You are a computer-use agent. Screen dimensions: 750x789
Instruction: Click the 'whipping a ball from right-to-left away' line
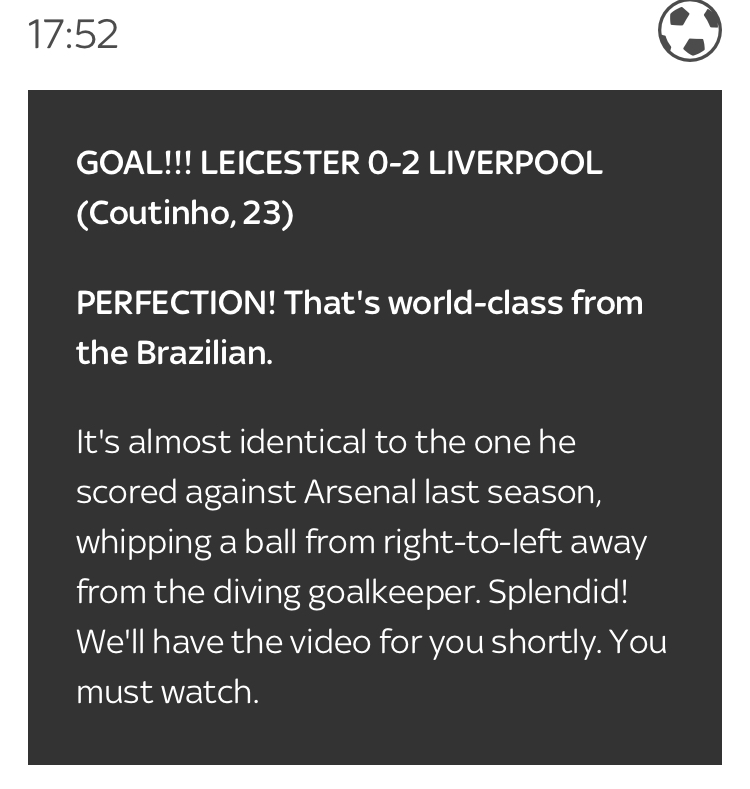click(x=361, y=542)
